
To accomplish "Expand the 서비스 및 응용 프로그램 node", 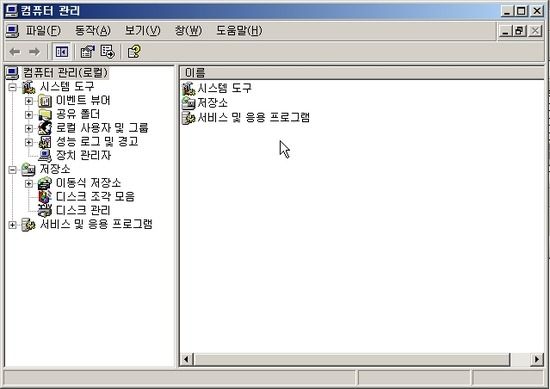I will pos(12,225).
